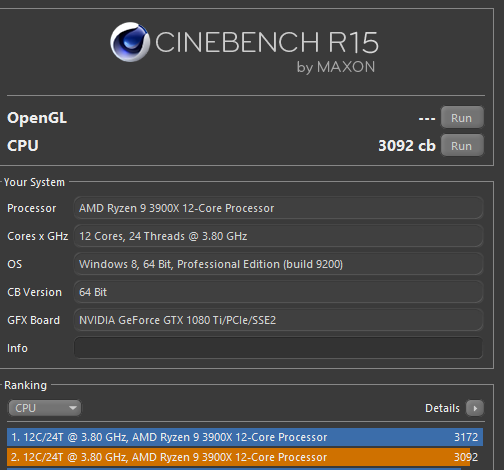Open the CPU ranking dropdown

point(44,408)
